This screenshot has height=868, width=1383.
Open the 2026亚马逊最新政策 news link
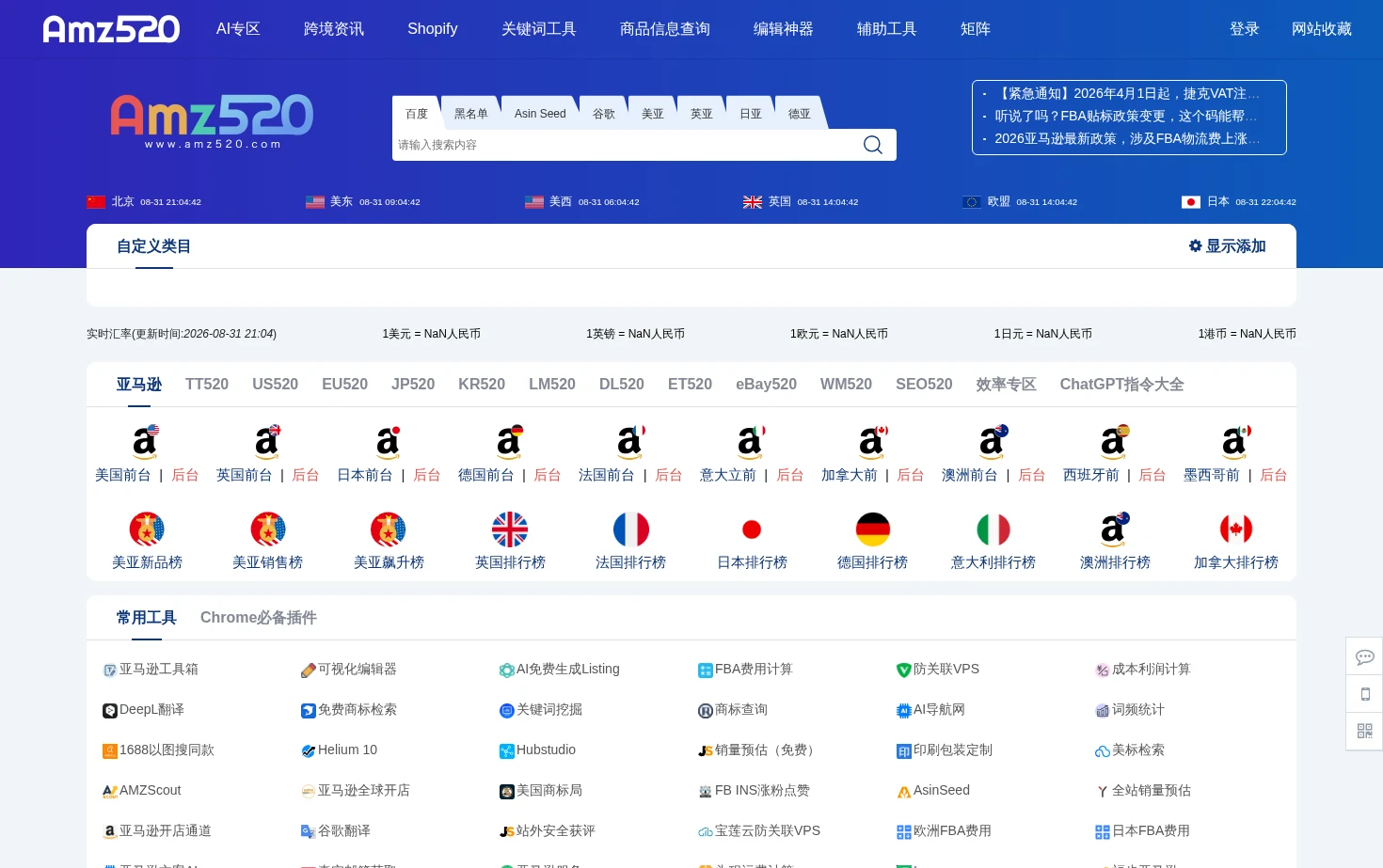click(1127, 138)
